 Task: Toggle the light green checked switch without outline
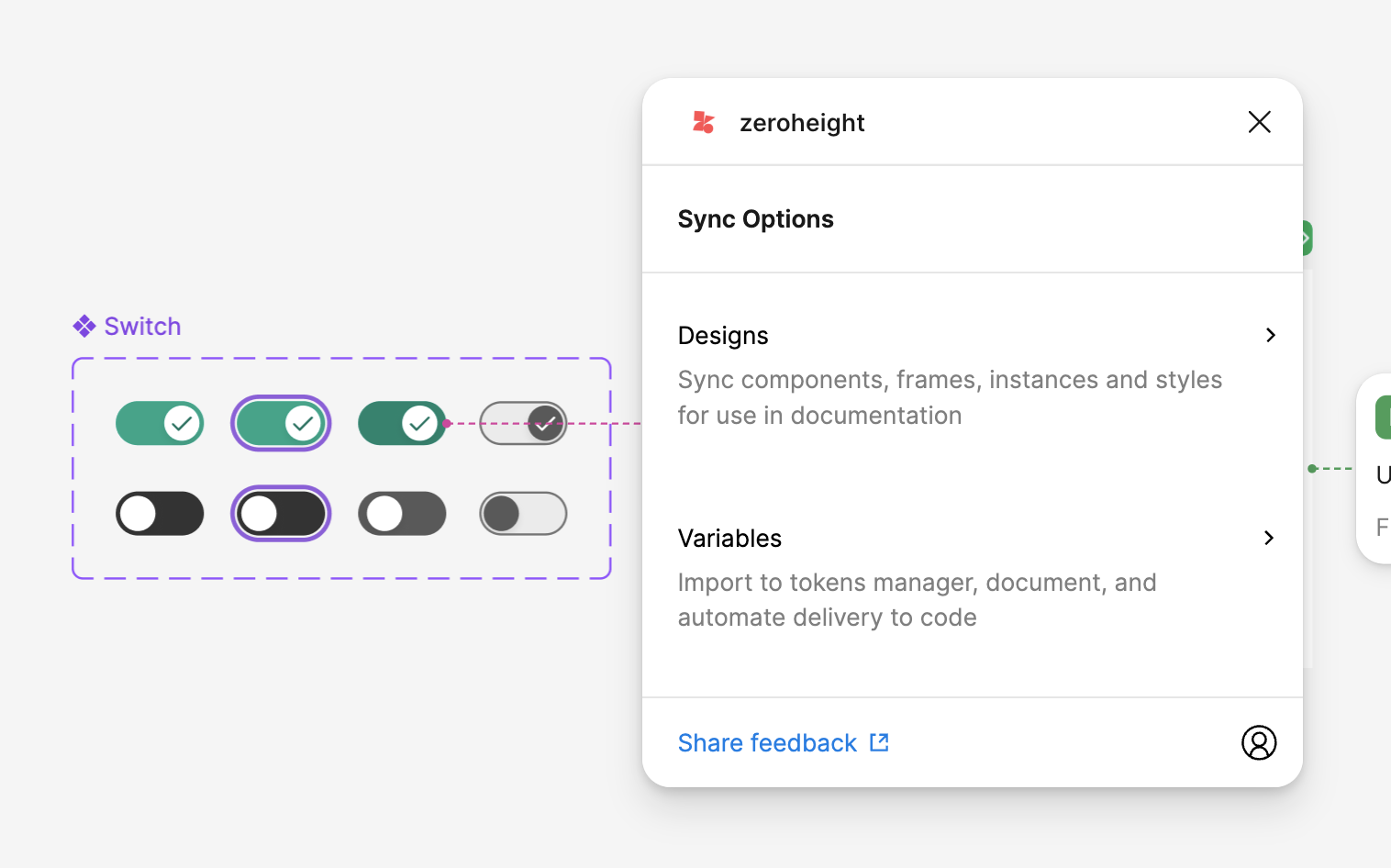tap(160, 423)
